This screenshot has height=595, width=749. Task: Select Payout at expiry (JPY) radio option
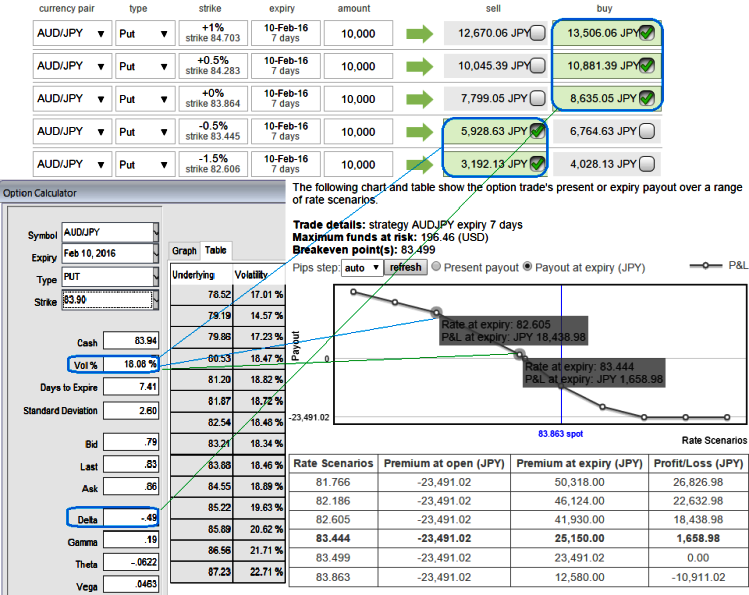pos(528,268)
